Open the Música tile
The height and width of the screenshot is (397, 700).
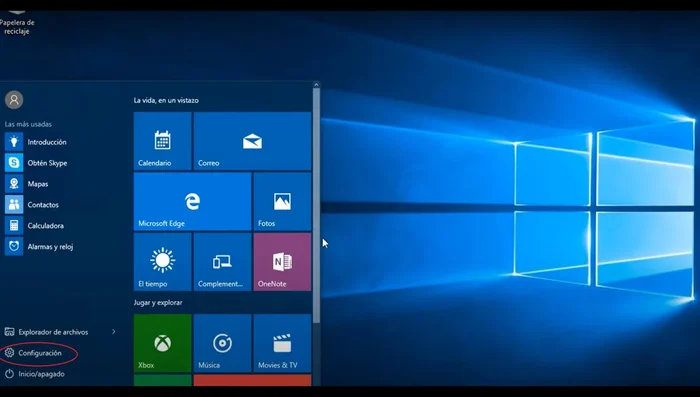222,343
